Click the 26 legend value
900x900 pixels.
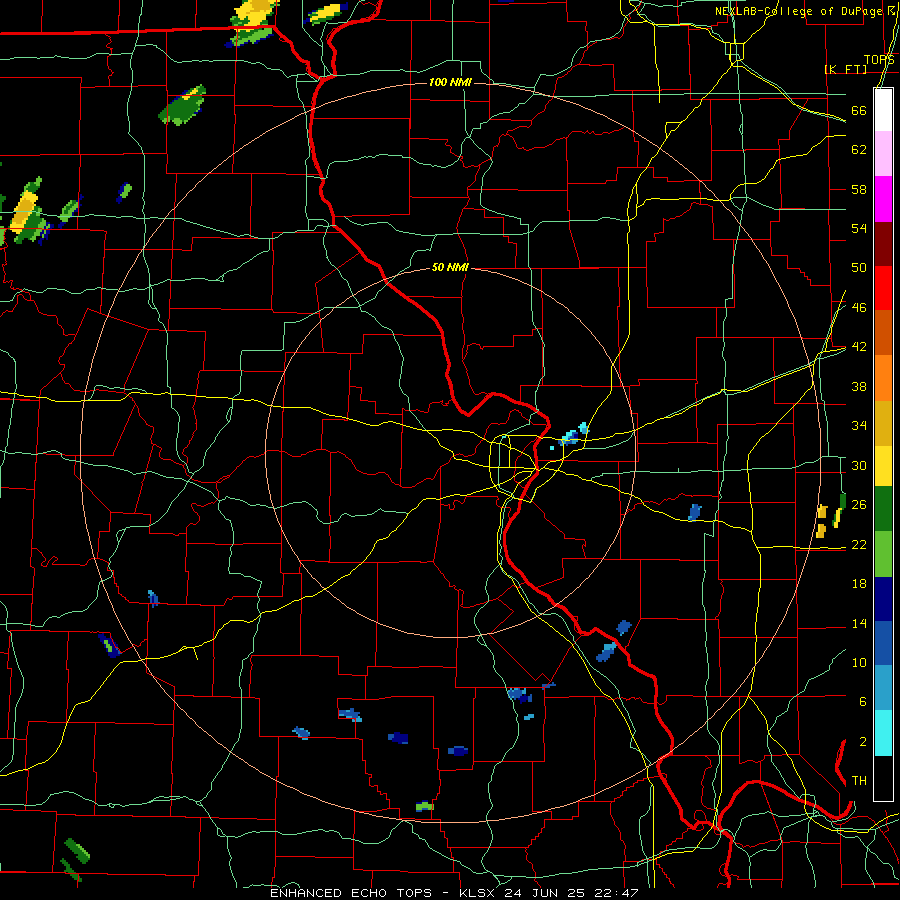tap(859, 505)
